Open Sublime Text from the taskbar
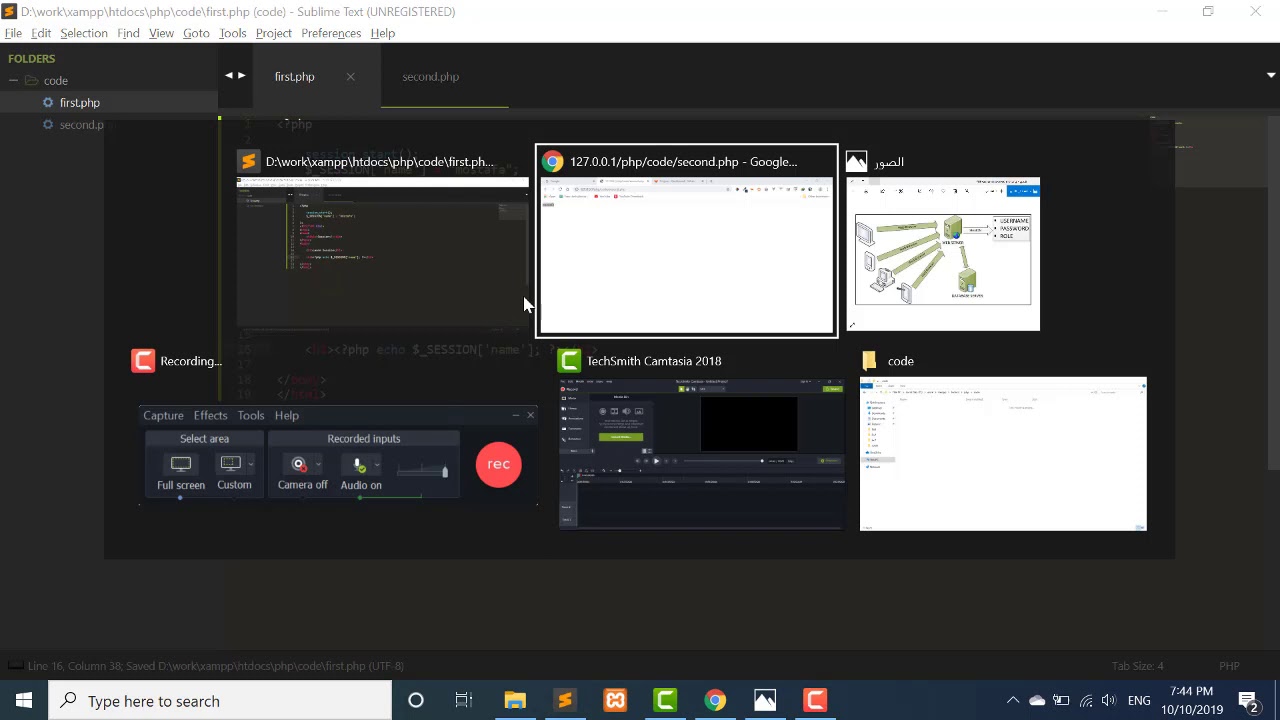The width and height of the screenshot is (1280, 720). (565, 701)
